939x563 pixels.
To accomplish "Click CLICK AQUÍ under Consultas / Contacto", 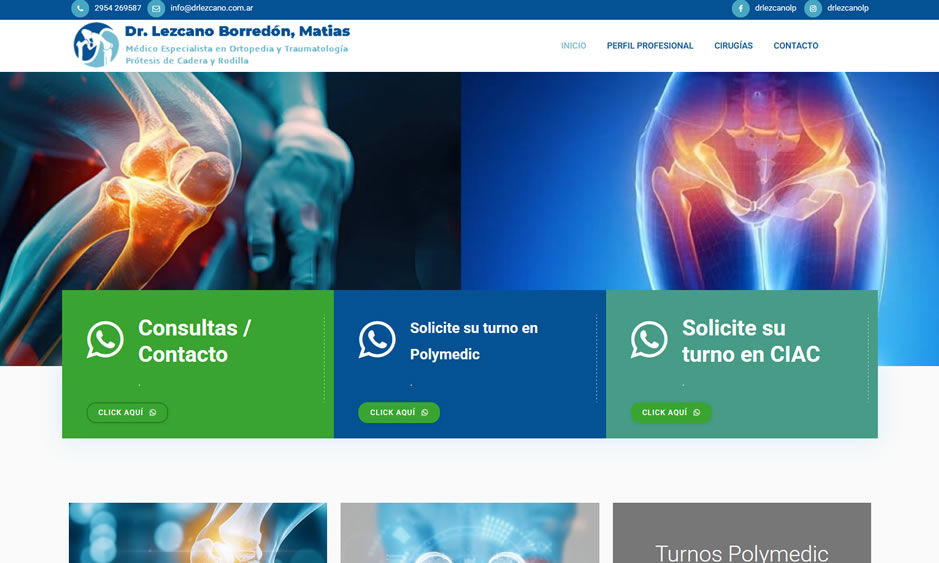I will tap(127, 413).
